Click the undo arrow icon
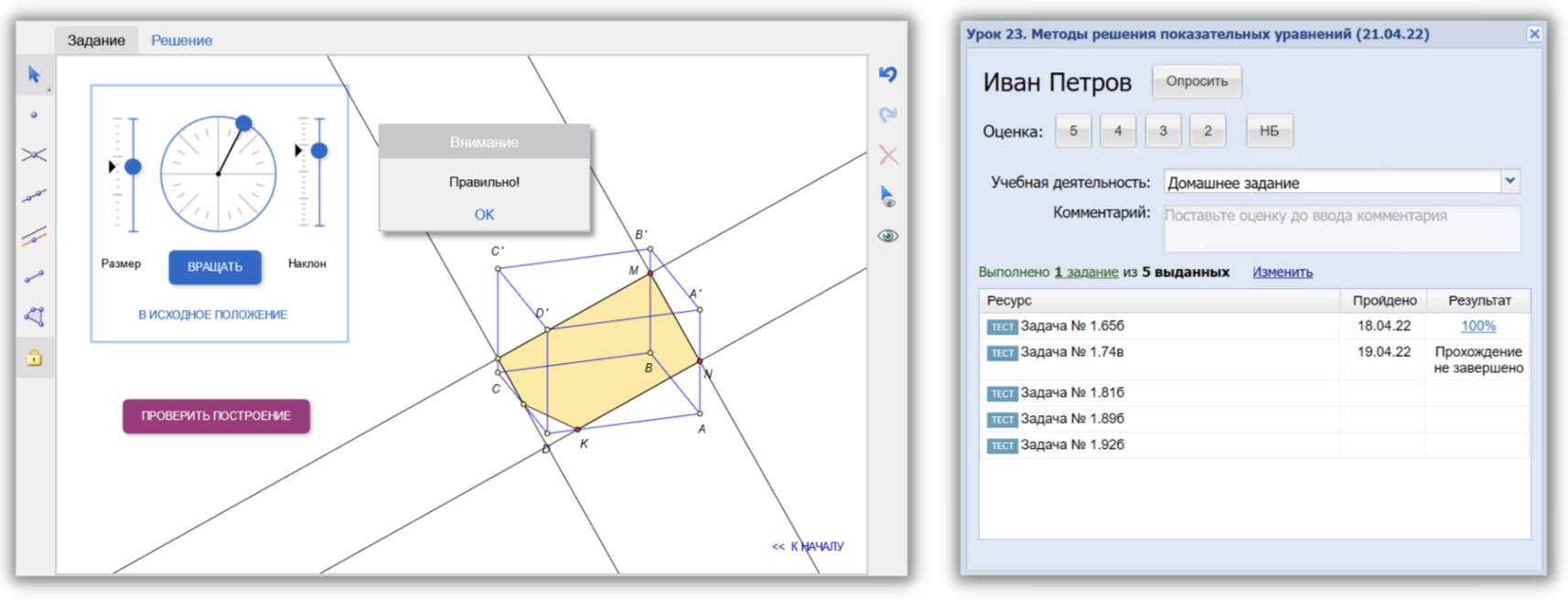 click(x=887, y=74)
